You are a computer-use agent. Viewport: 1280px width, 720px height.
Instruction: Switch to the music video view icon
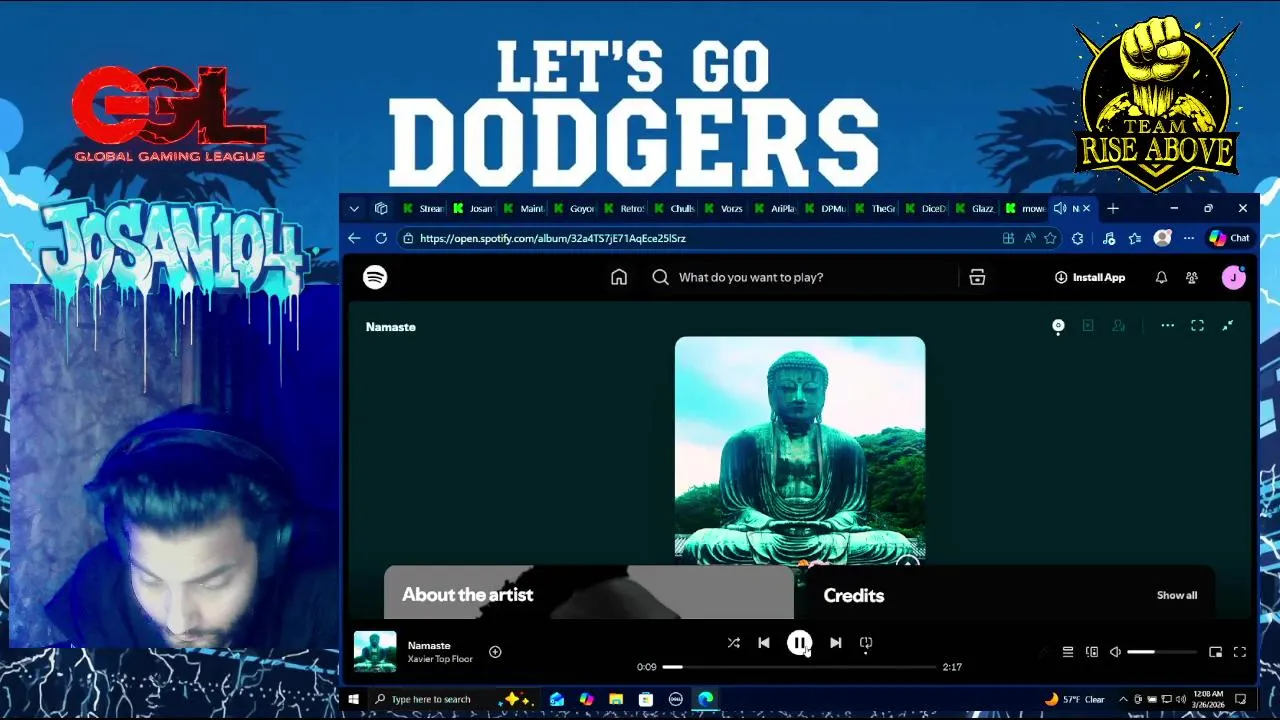tap(1088, 326)
